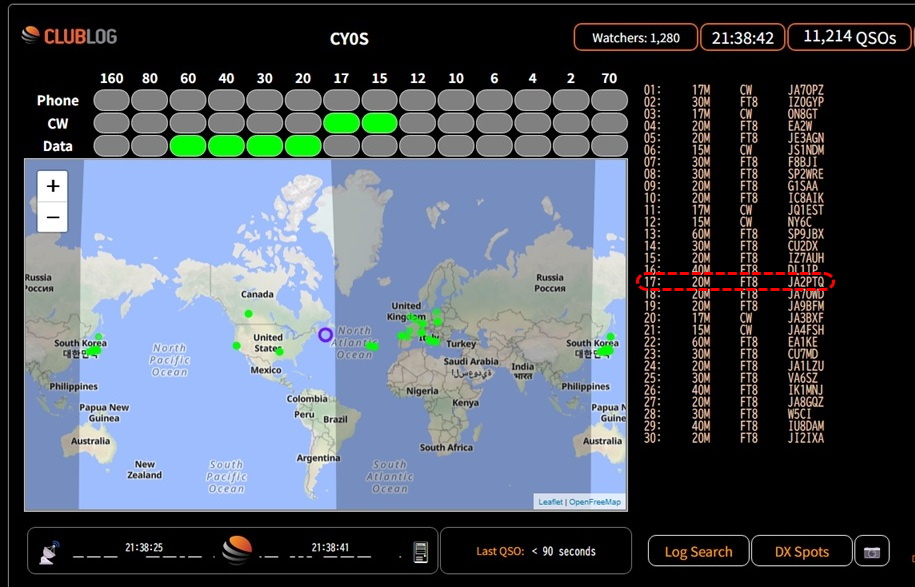The image size is (915, 587).
Task: Select the CW 17m band indicator
Action: (341, 123)
